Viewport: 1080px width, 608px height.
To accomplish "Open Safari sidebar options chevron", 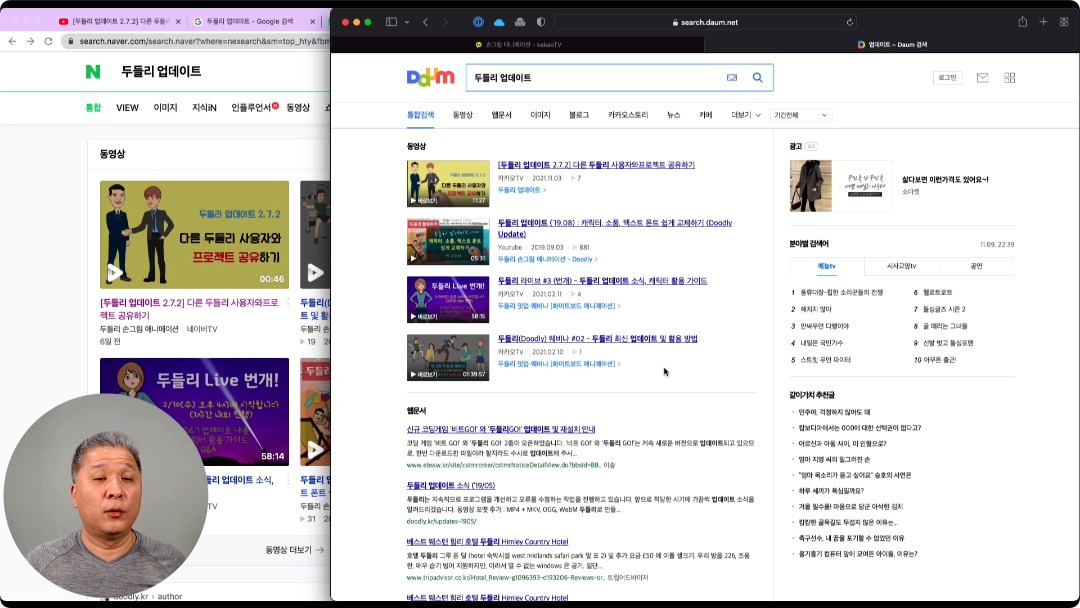I will [x=407, y=22].
